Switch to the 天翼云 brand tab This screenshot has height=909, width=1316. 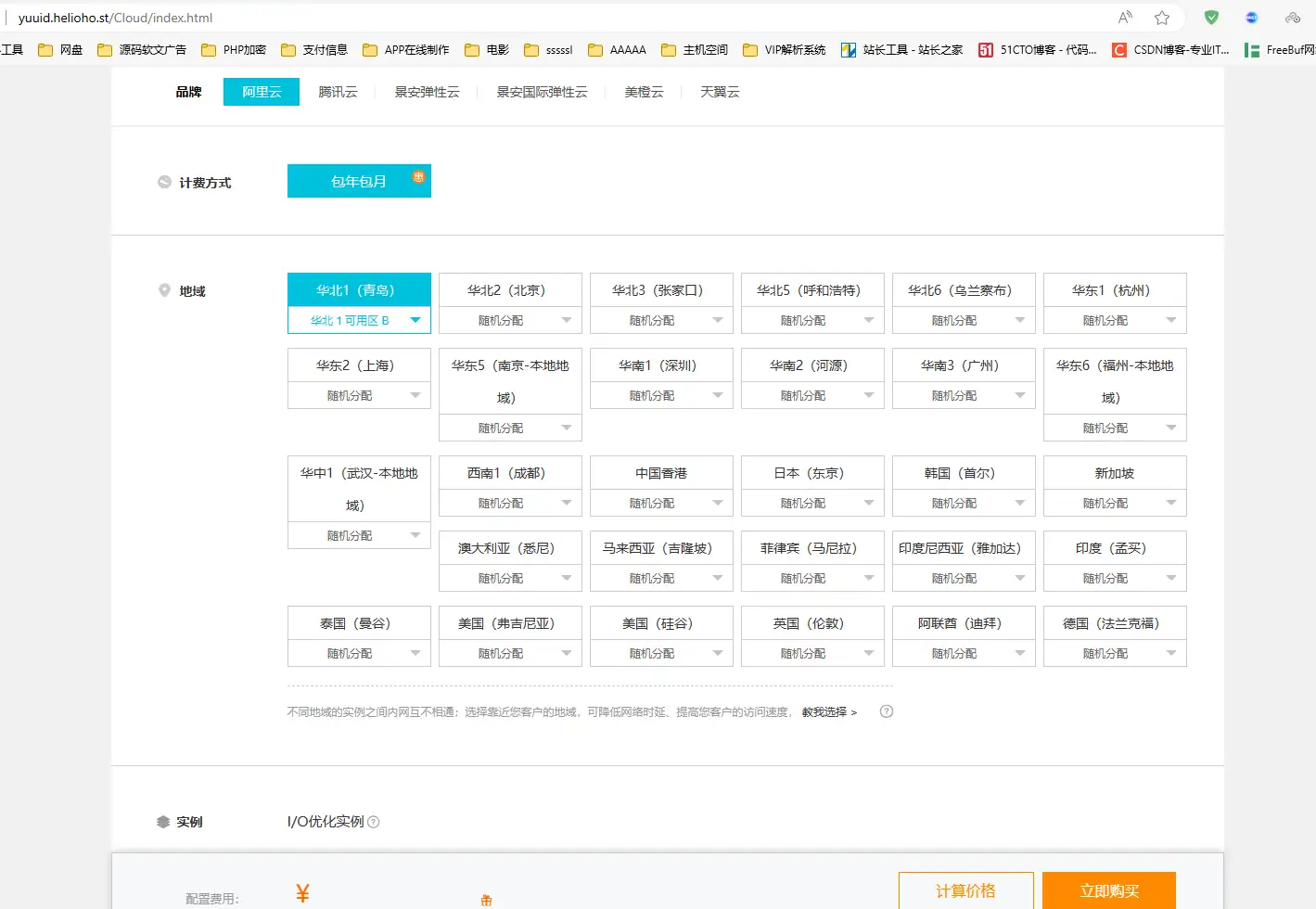pyautogui.click(x=720, y=92)
